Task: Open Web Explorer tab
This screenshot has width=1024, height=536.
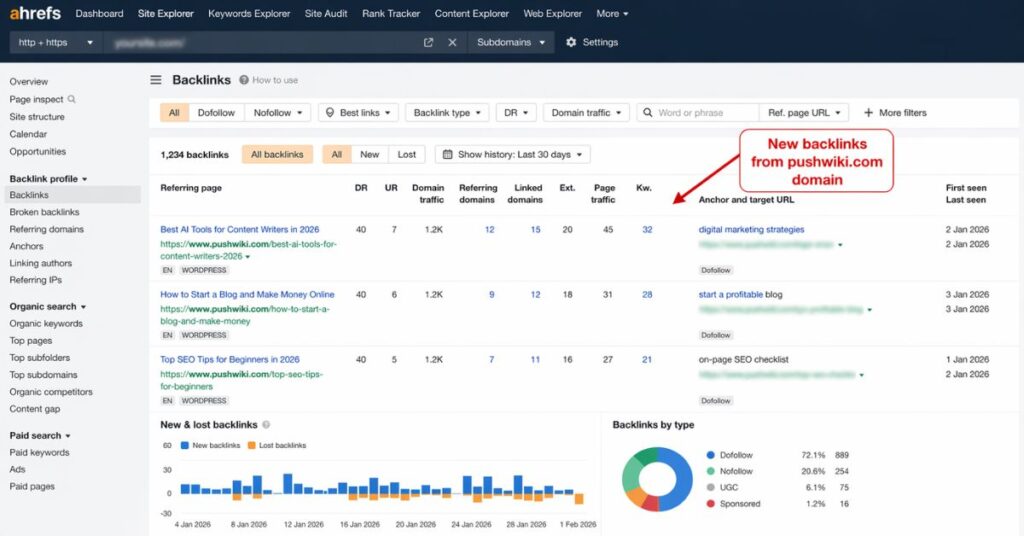Action: (552, 13)
